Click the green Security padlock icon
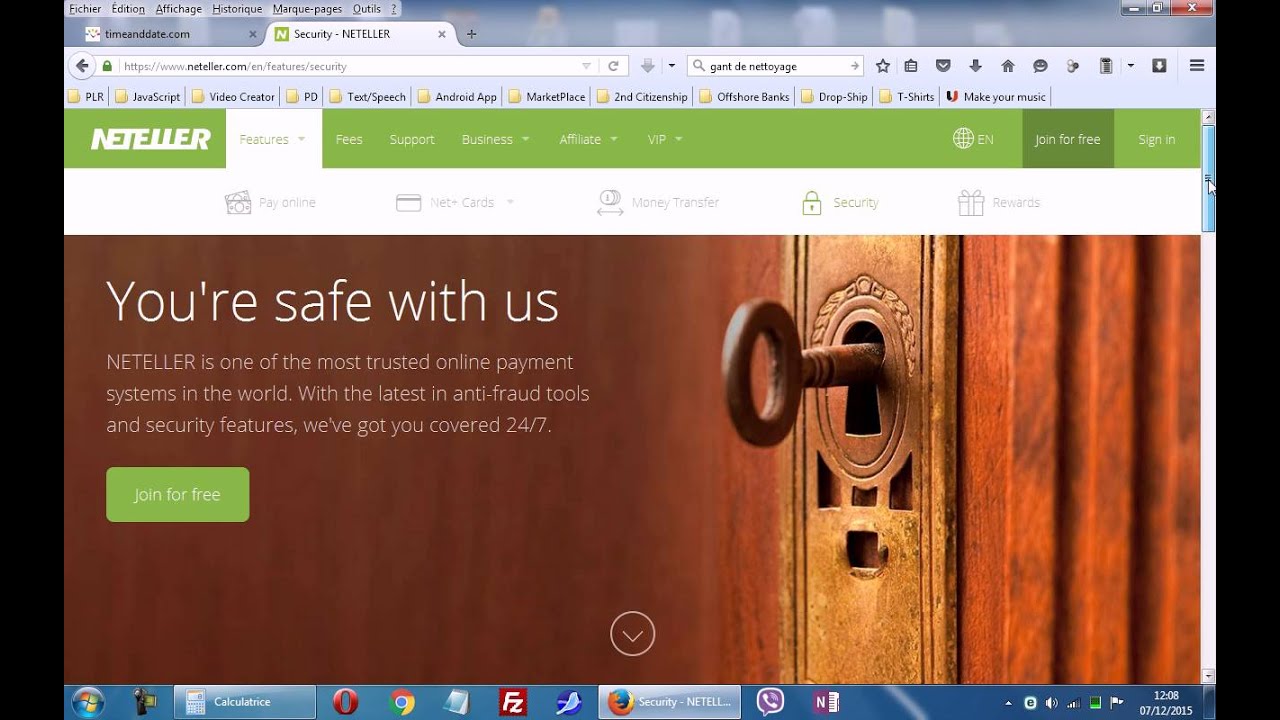 pos(811,202)
